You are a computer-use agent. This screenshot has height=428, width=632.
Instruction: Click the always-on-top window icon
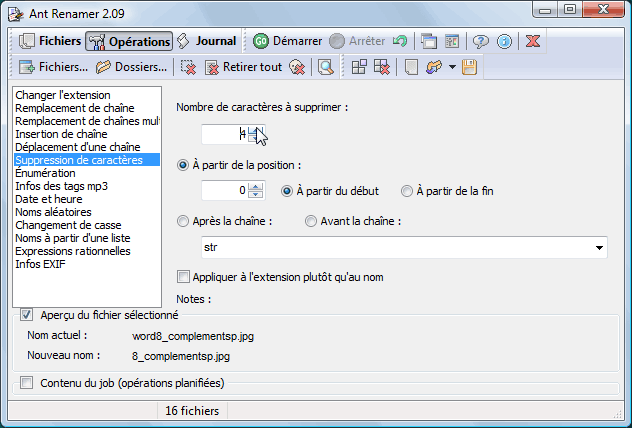click(429, 41)
